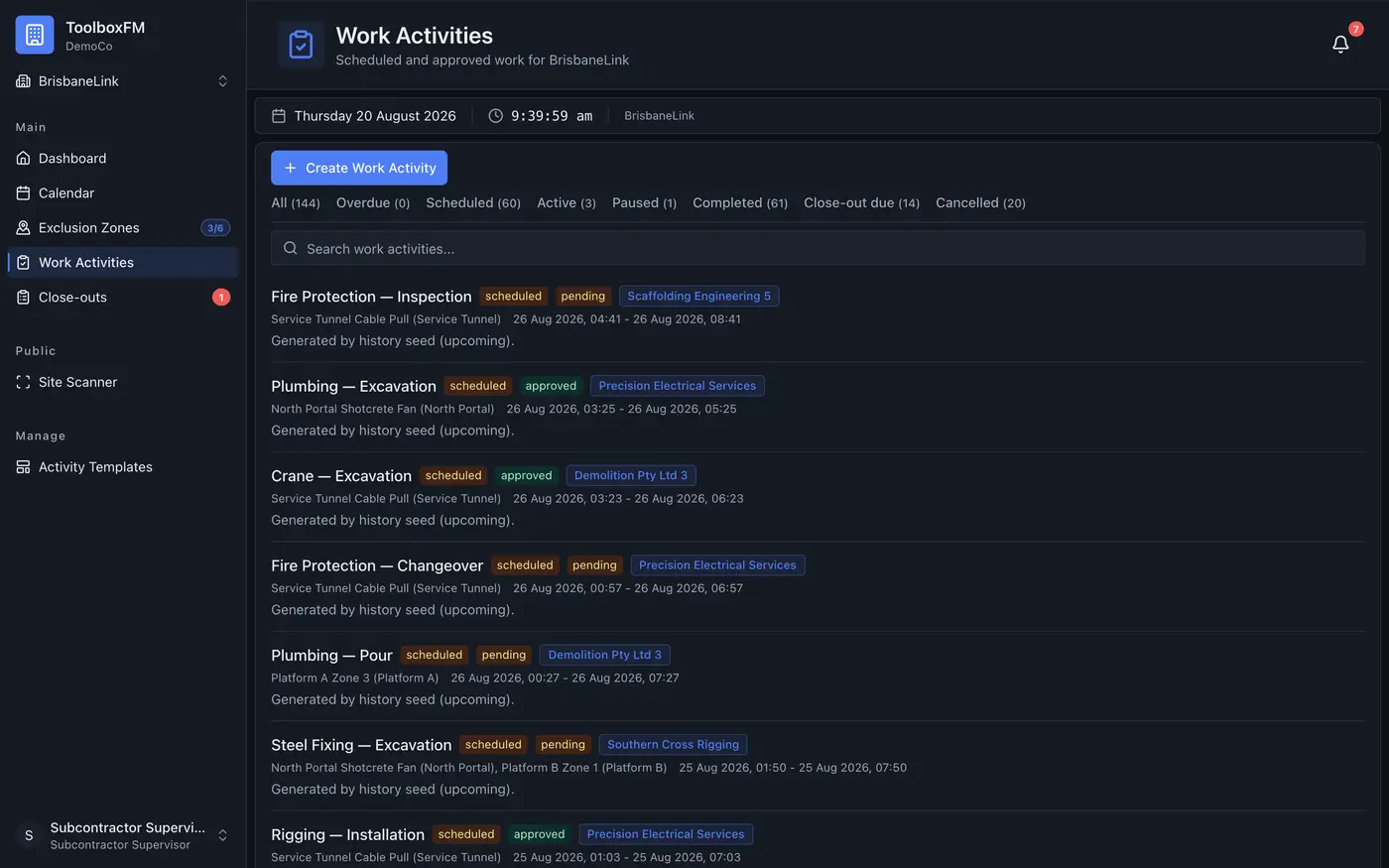The height and width of the screenshot is (868, 1389).
Task: Click Precision Electrical Services tag on Fire Protection — Changeover
Action: point(717,565)
